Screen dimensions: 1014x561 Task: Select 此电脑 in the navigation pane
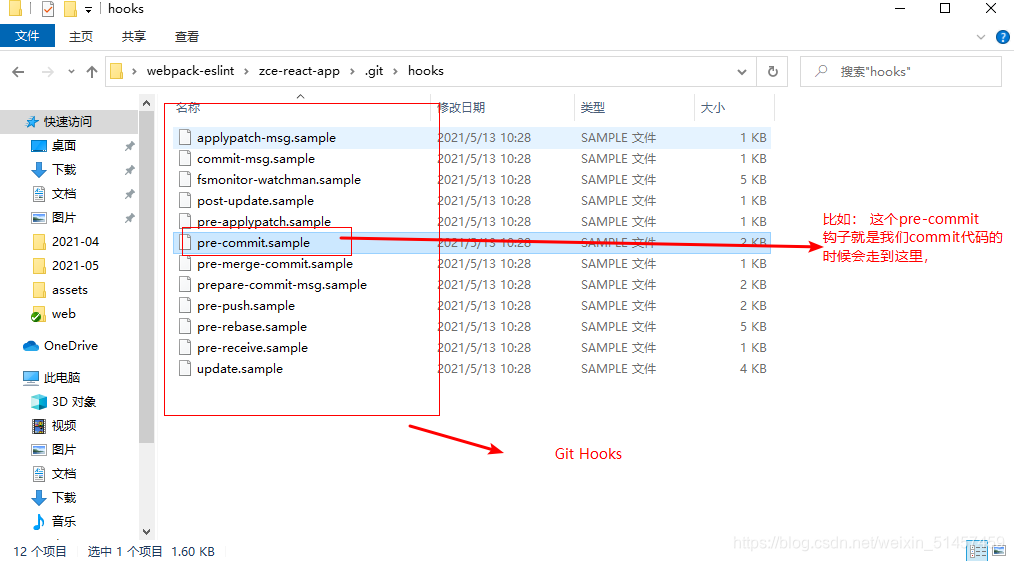(61, 377)
